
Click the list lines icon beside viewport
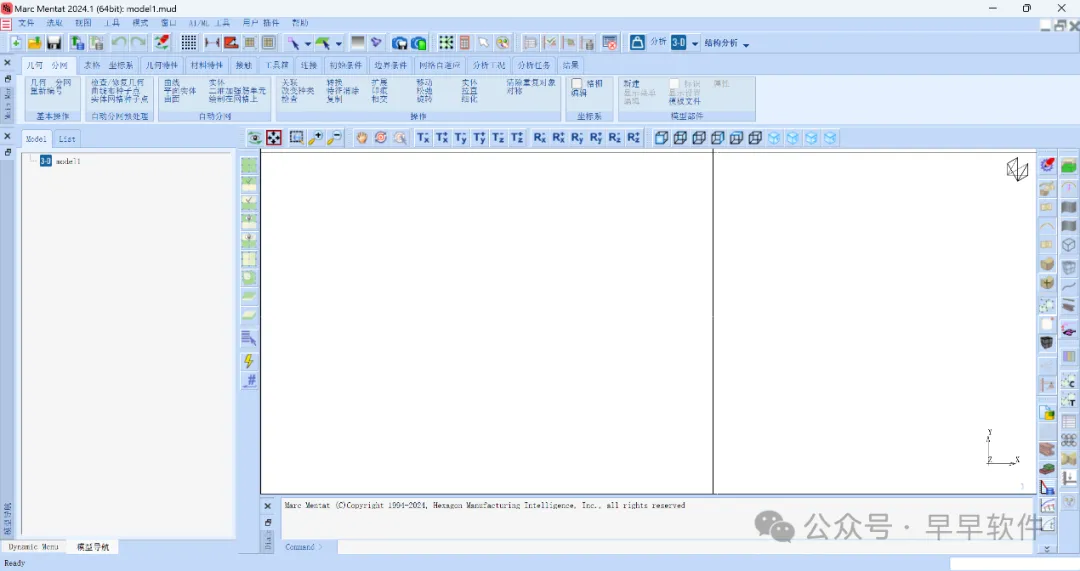(249, 338)
